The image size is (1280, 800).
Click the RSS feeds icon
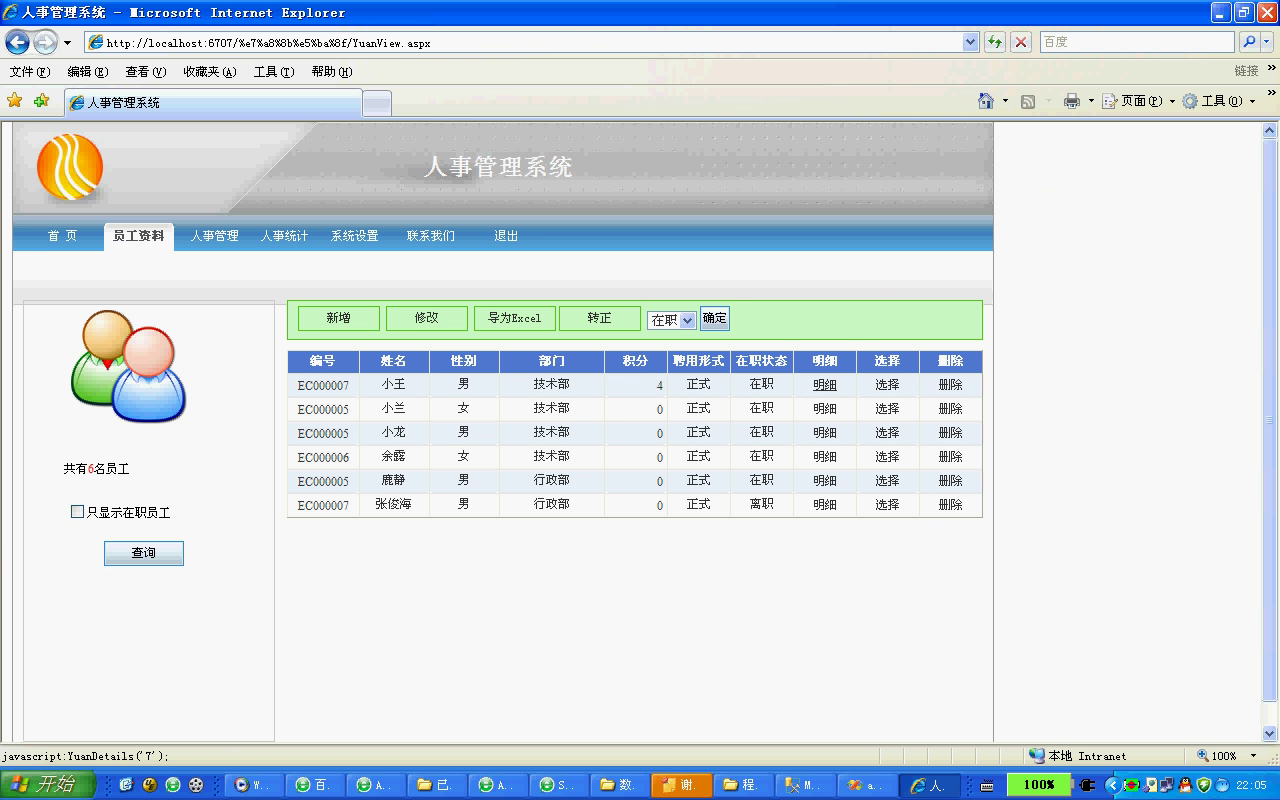click(1028, 101)
